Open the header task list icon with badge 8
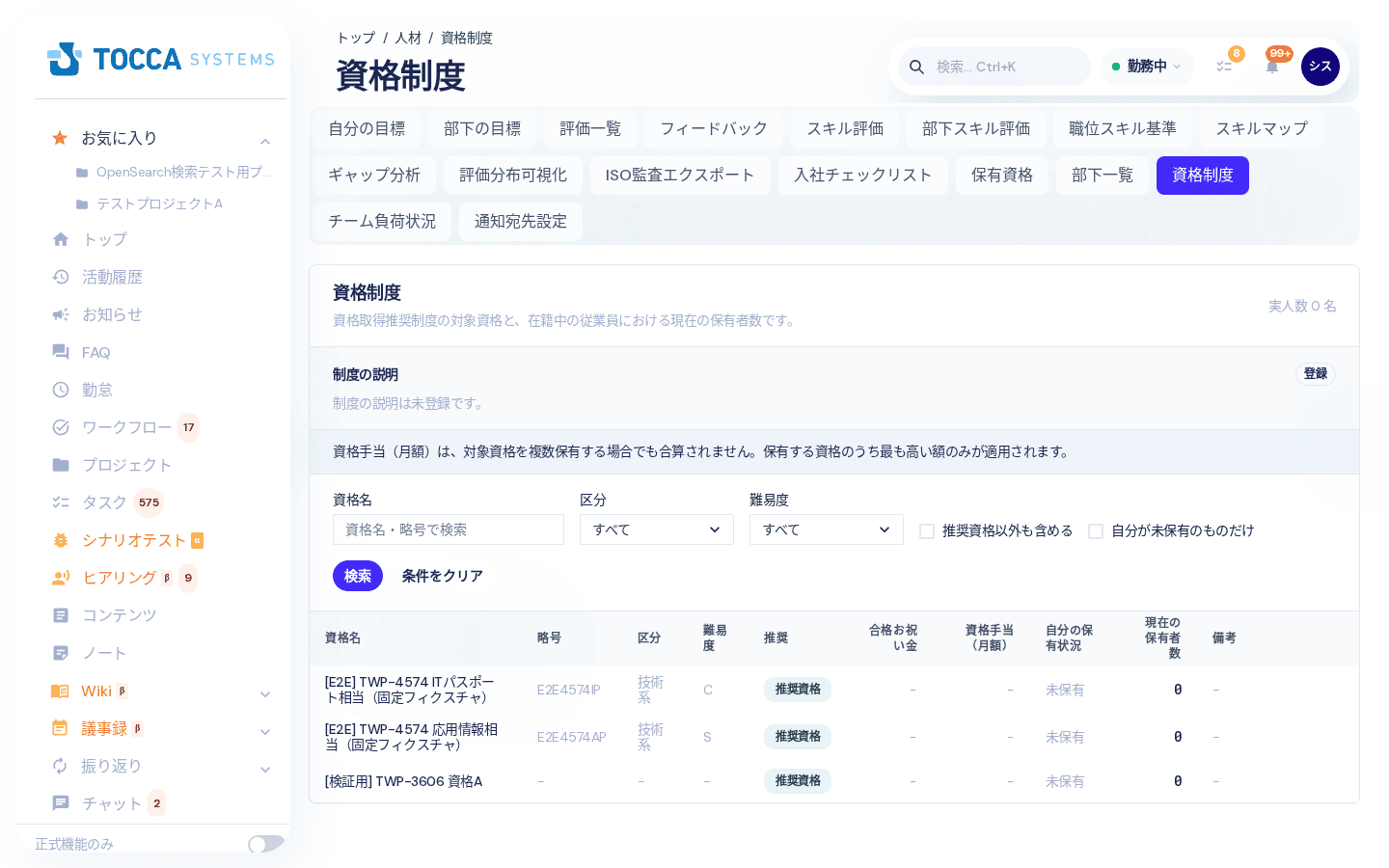Viewport: 1389px width, 868px height. [1224, 67]
